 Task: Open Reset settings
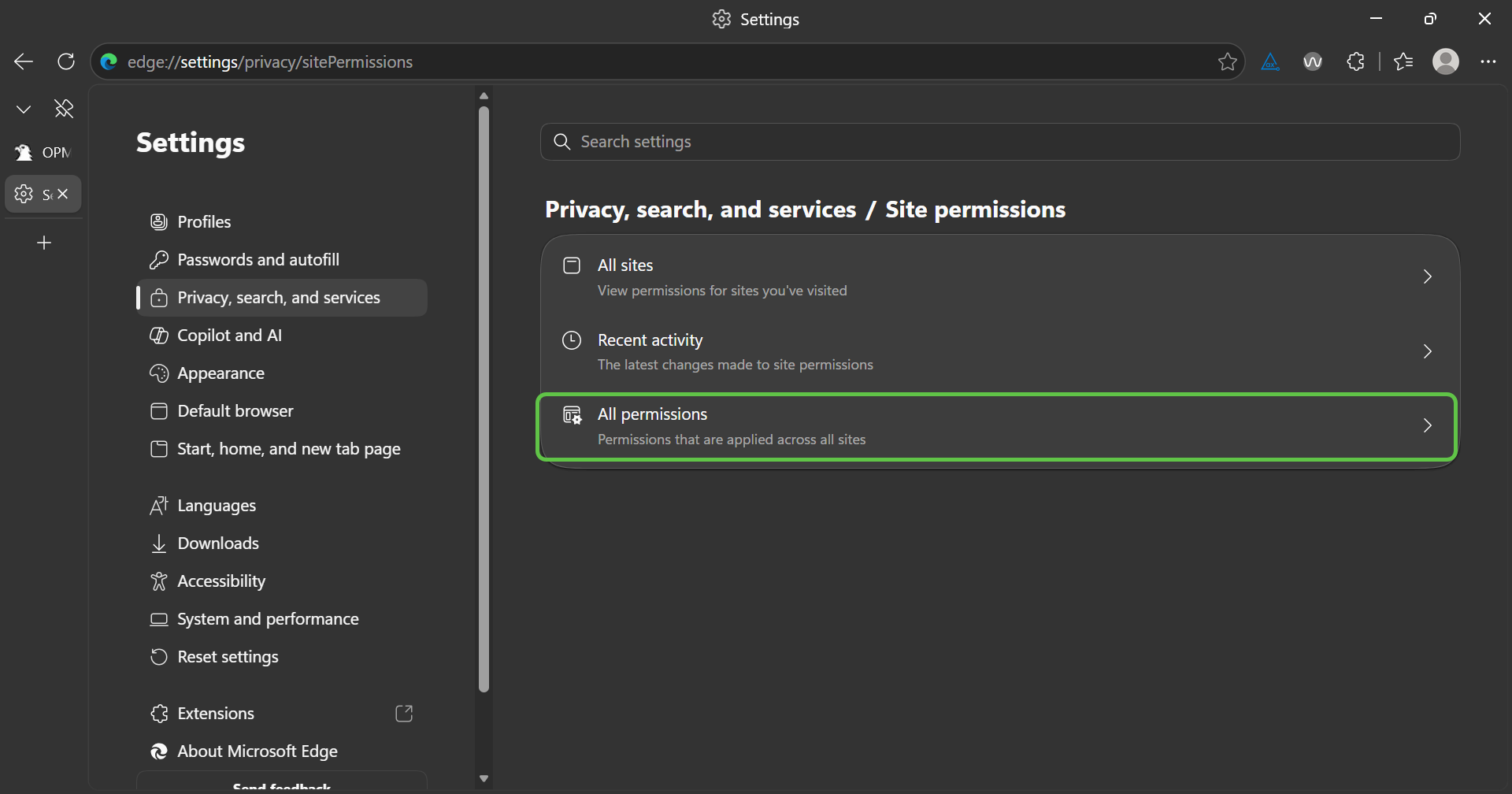coord(282,657)
